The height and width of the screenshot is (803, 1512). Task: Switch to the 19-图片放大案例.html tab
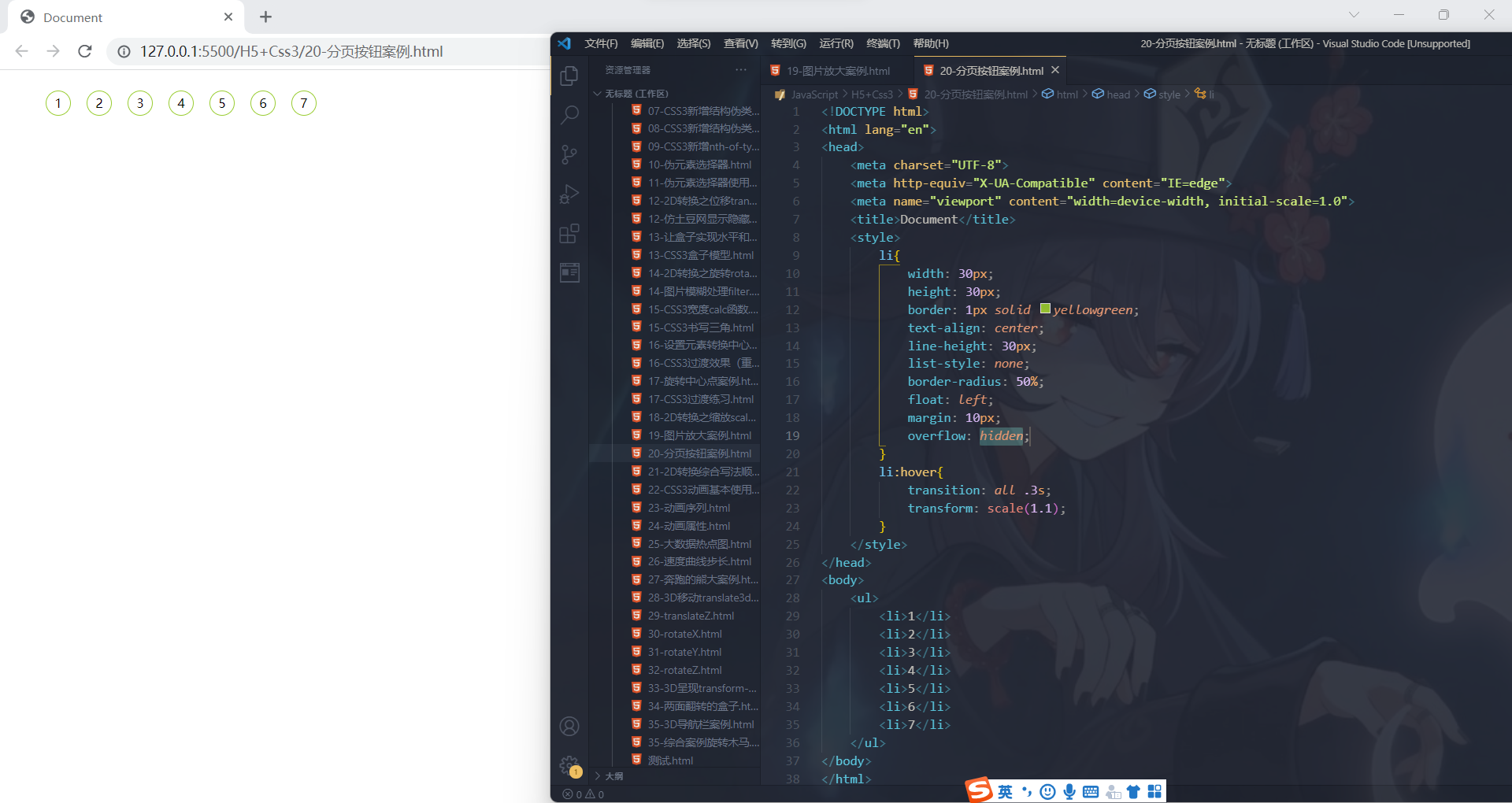pyautogui.click(x=839, y=70)
